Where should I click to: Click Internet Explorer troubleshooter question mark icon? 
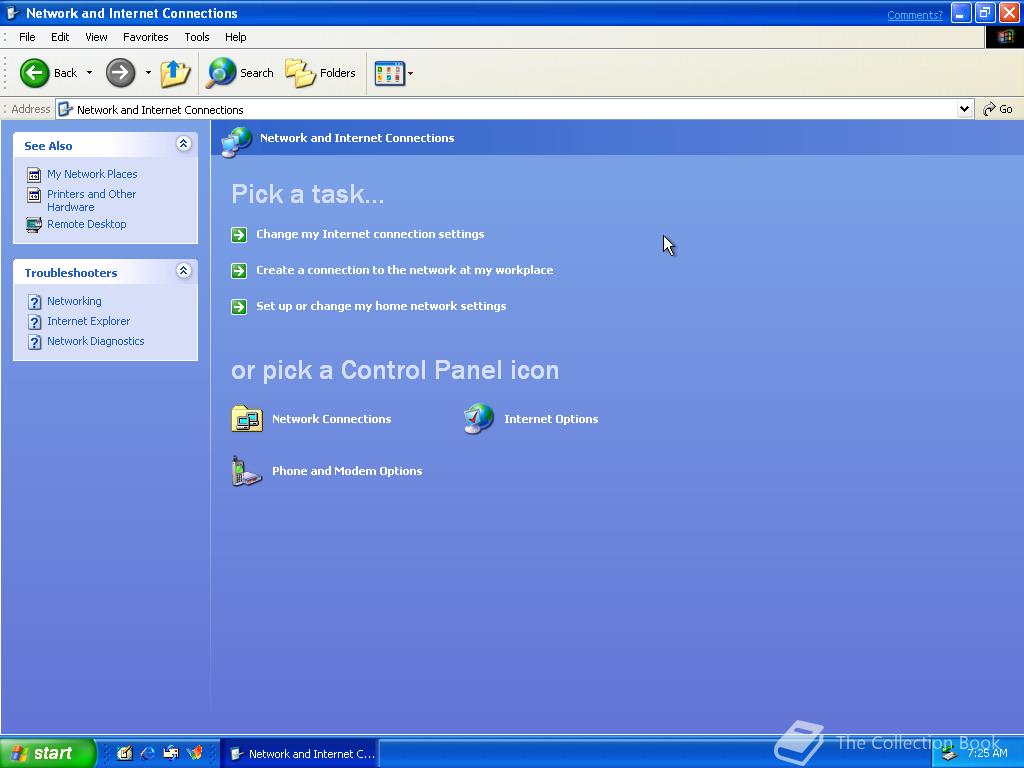tap(35, 322)
